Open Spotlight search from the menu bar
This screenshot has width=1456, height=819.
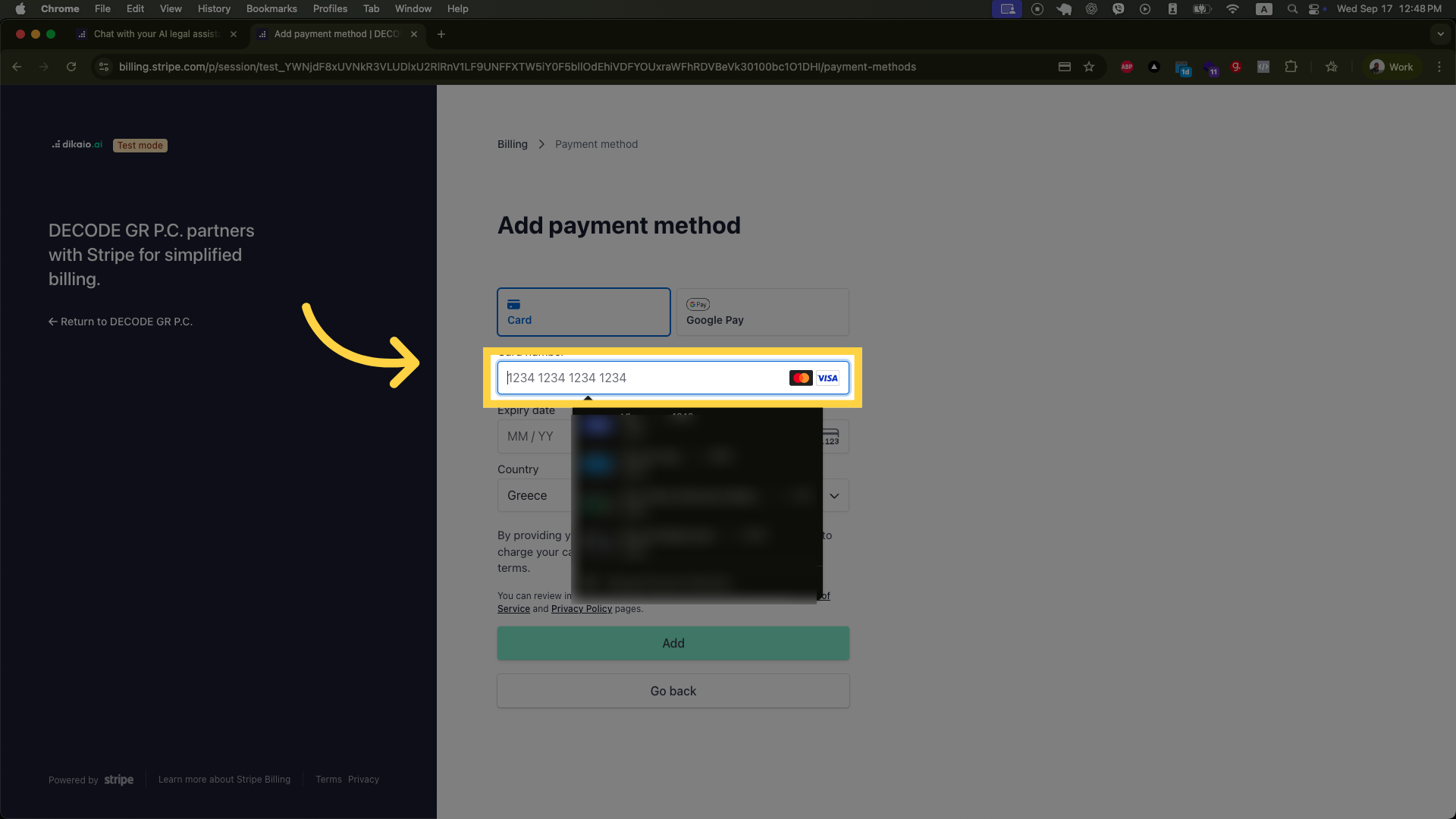pyautogui.click(x=1291, y=9)
